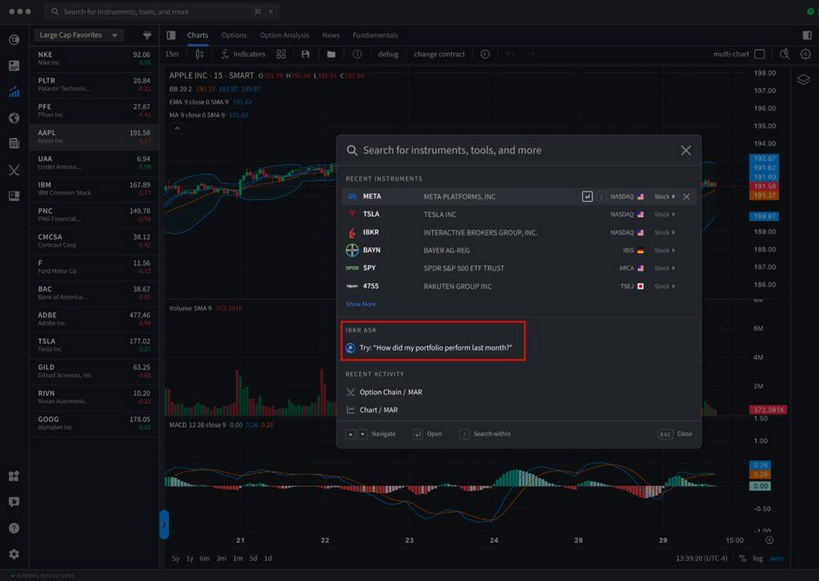Screen dimensions: 819x581
Task: Click the save chart floppy disk icon
Action: [x=305, y=54]
